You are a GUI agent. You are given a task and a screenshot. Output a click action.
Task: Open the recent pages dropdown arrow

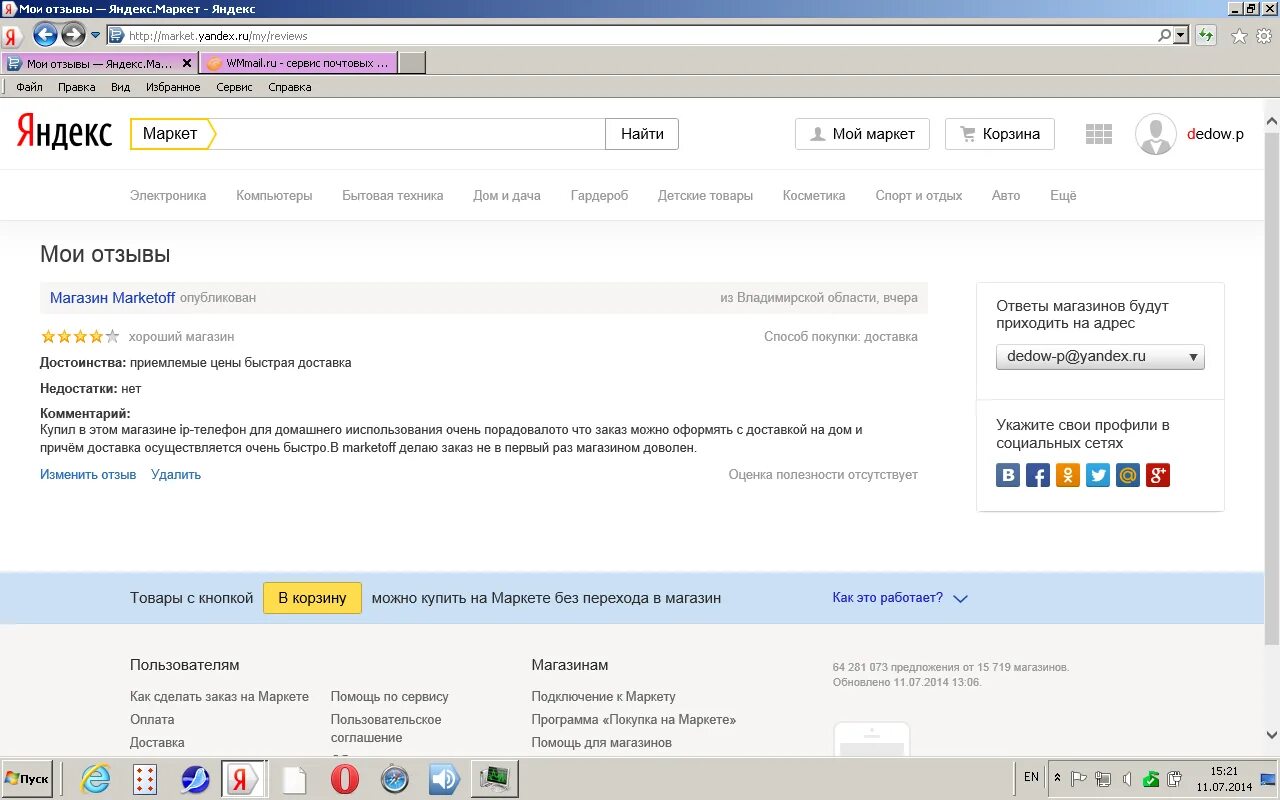pyautogui.click(x=96, y=35)
